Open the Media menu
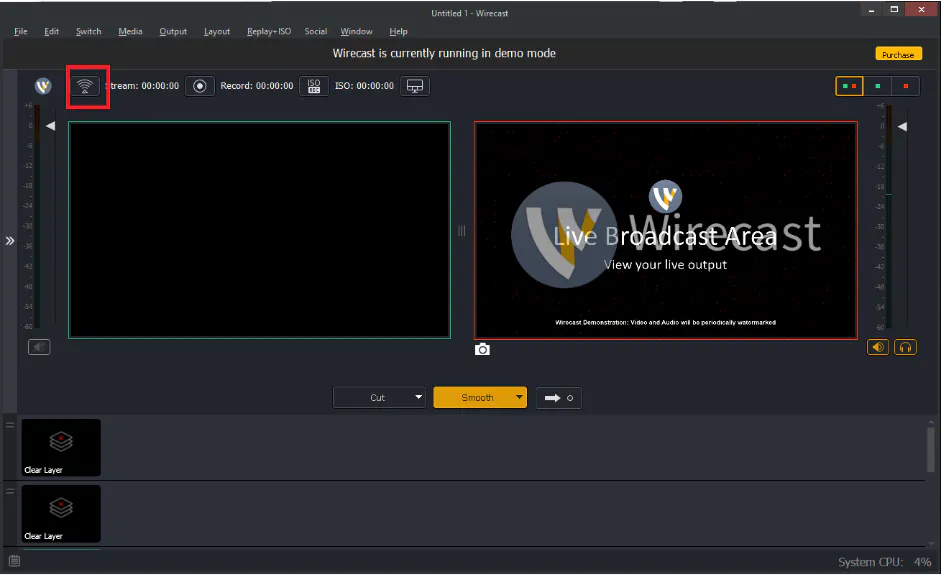The width and height of the screenshot is (941, 575). point(130,31)
